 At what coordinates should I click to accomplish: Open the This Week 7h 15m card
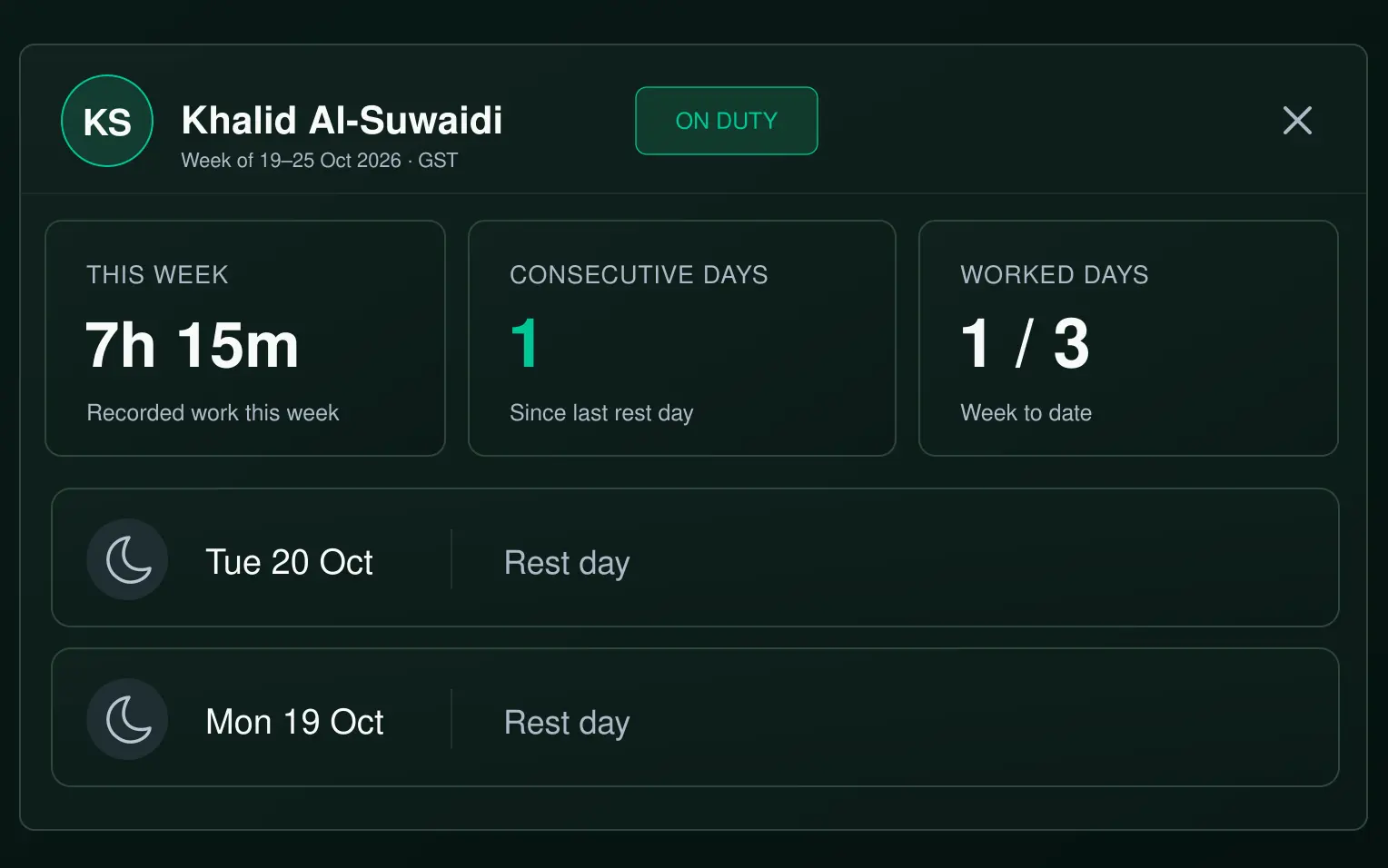pyautogui.click(x=245, y=338)
